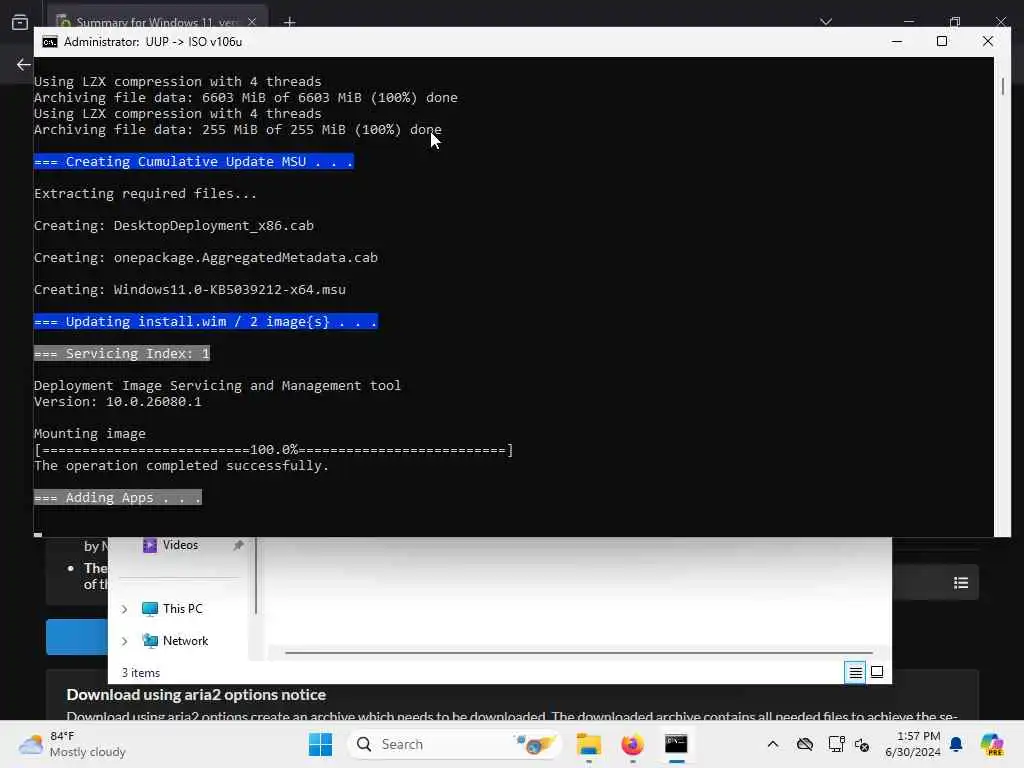1024x768 pixels.
Task: Select Network in the navigation pane
Action: (175, 641)
